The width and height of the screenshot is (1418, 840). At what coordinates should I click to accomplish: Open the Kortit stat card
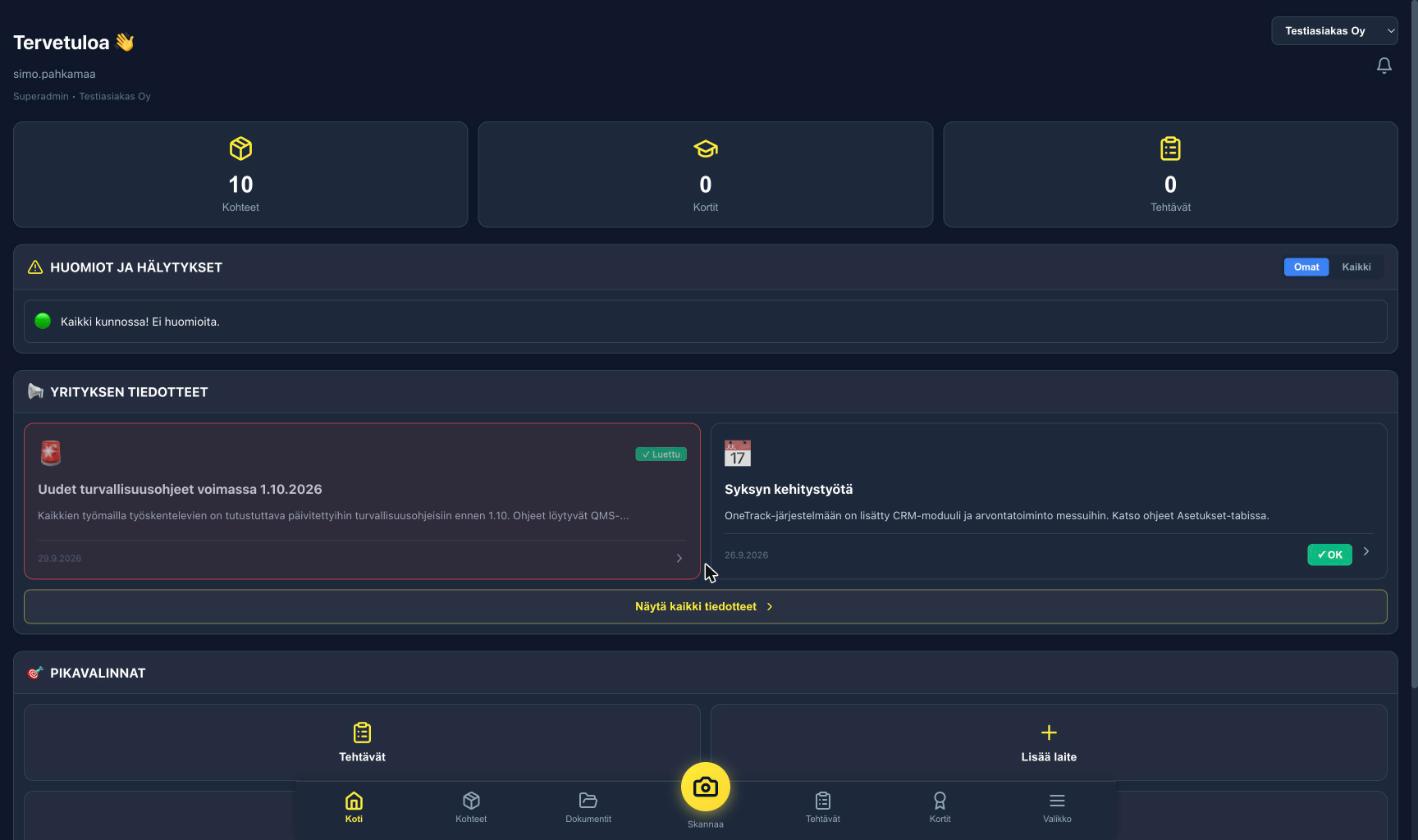point(705,174)
